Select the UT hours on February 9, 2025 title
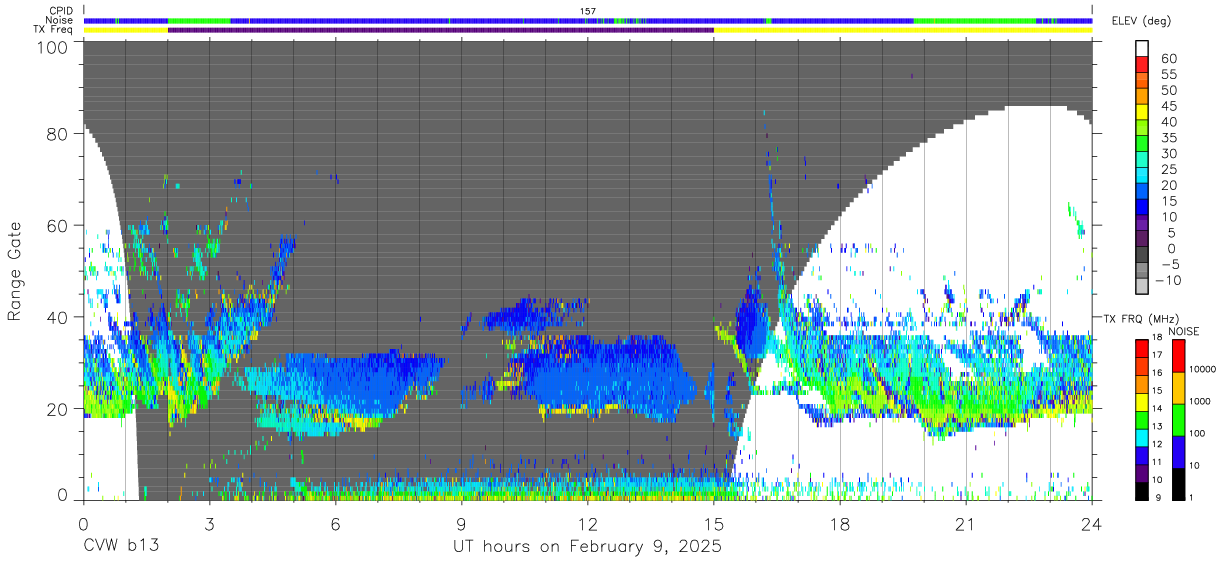This screenshot has width=1228, height=567. coord(588,547)
